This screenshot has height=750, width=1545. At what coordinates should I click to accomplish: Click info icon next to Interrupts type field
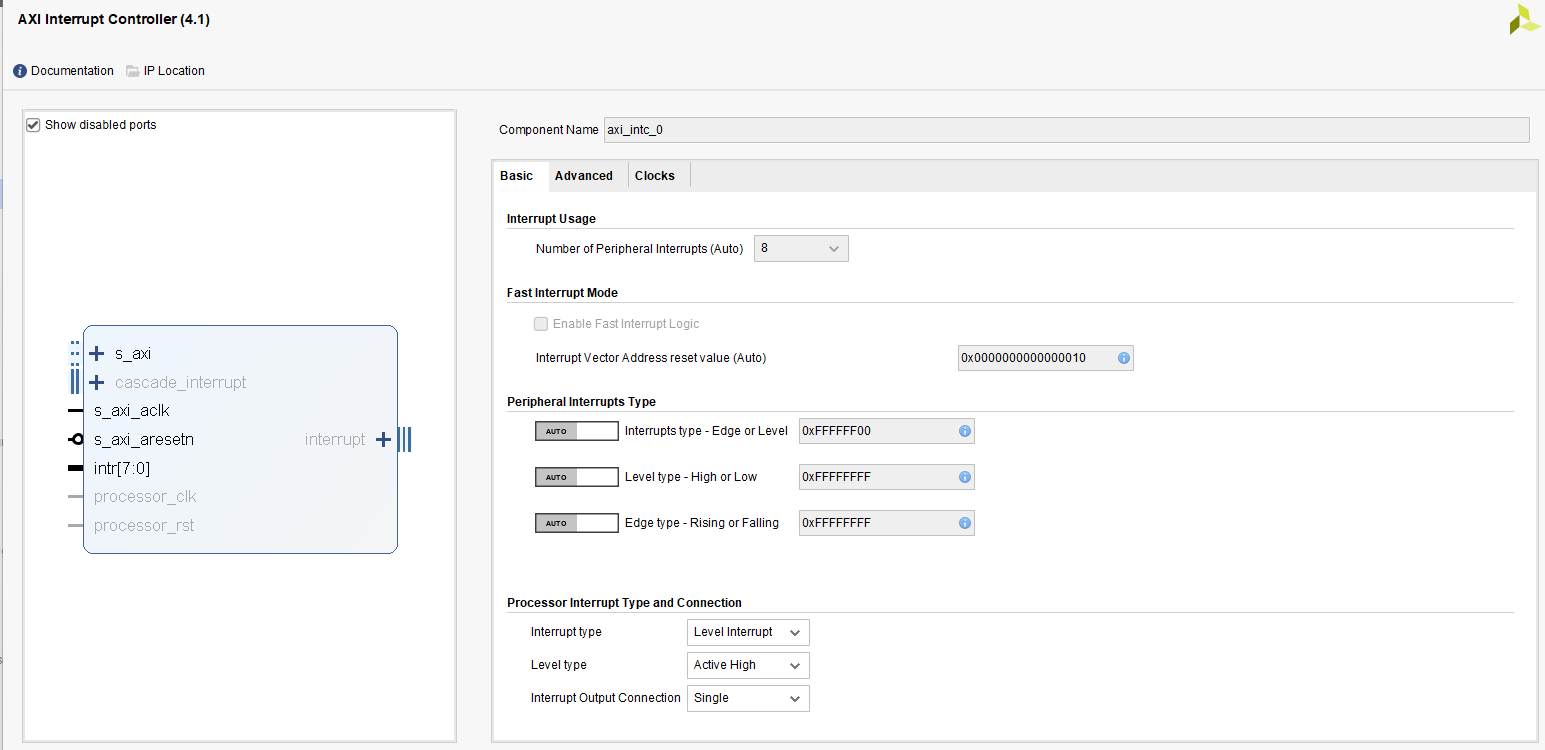point(963,430)
